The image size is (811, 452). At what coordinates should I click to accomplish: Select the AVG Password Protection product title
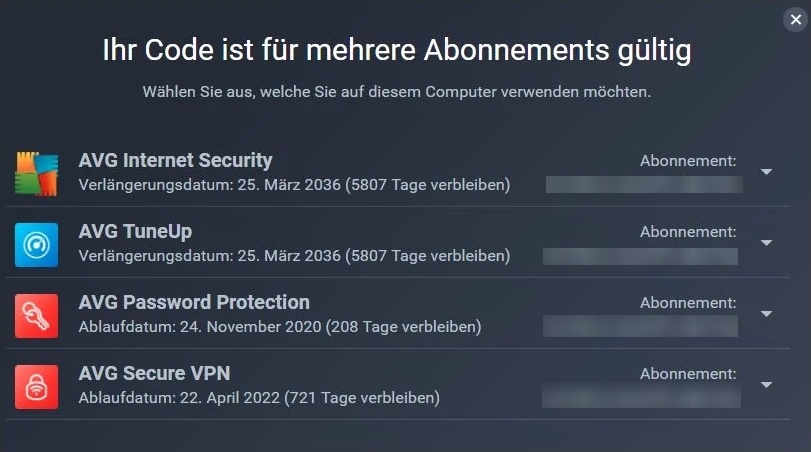click(194, 302)
